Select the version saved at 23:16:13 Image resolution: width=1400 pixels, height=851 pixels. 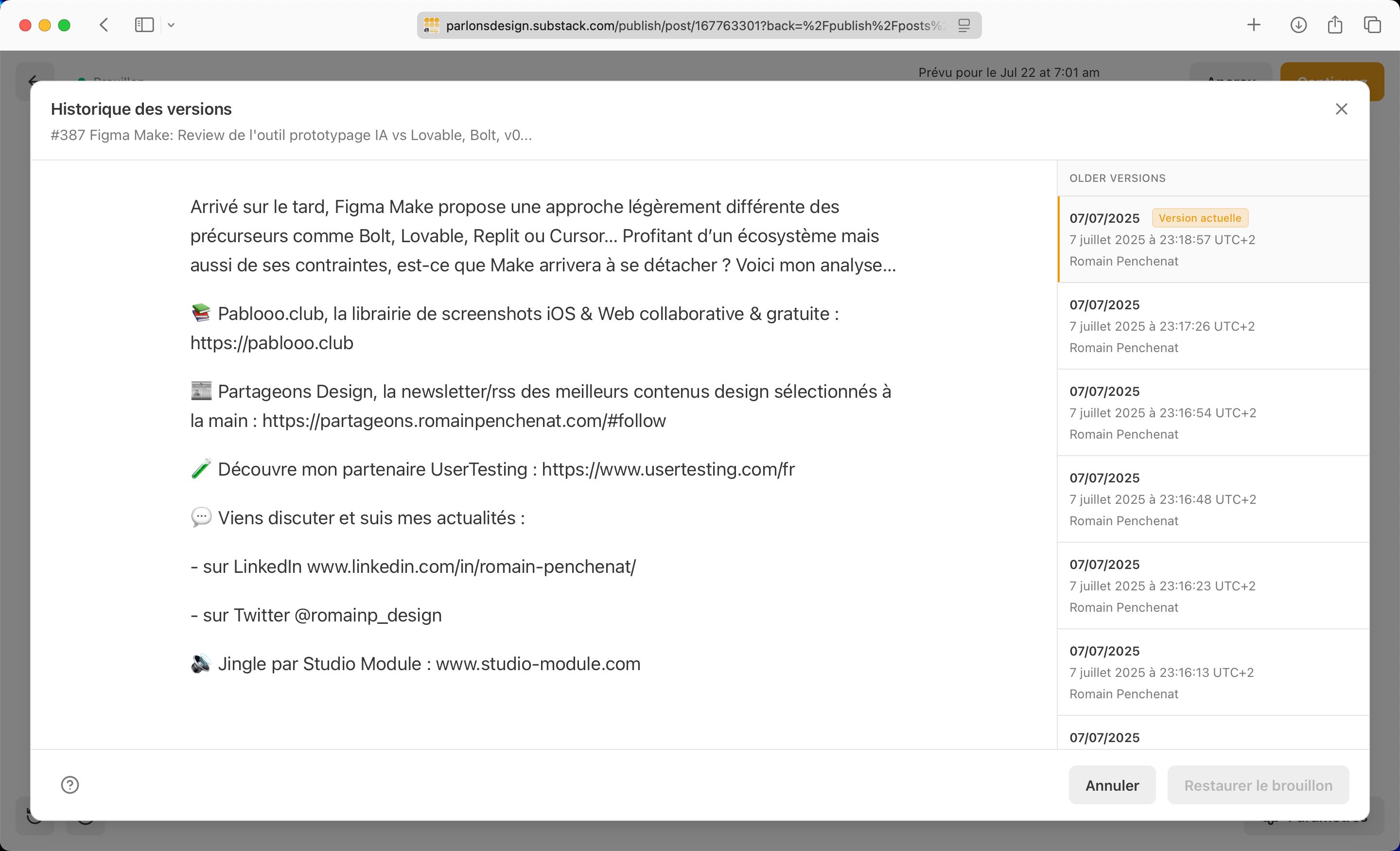[1213, 672]
